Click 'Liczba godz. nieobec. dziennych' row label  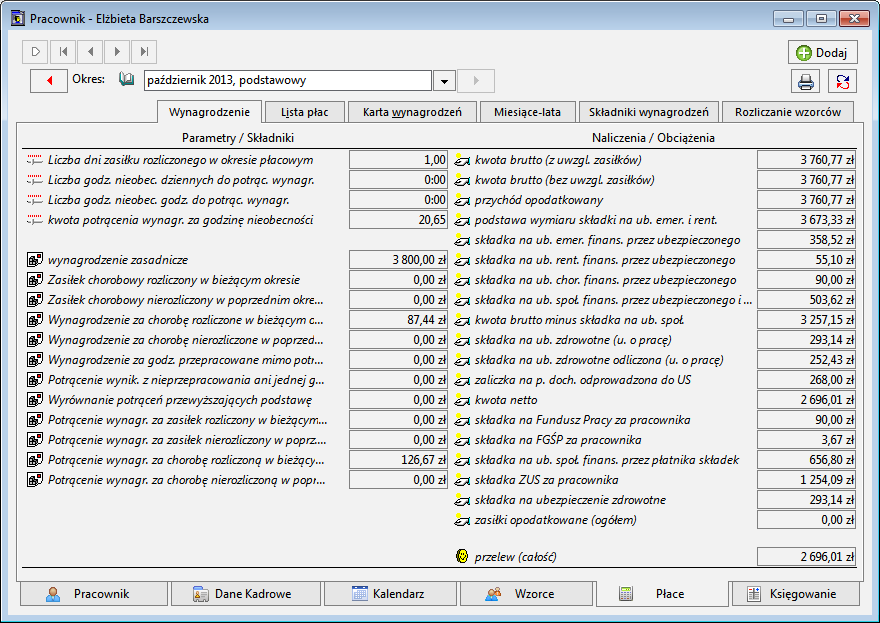point(181,180)
